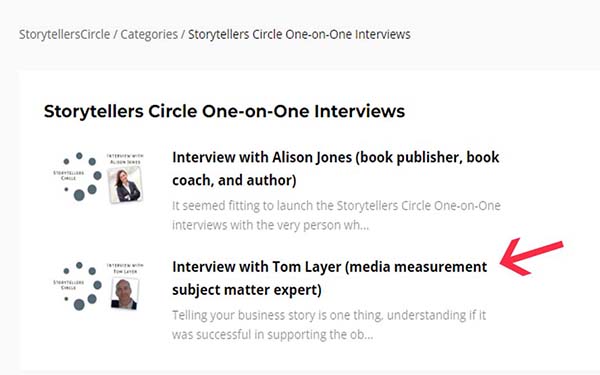Screen dimensions: 600x375
Task: Click the current One-on-One Interviews breadcrumb
Action: [299, 34]
